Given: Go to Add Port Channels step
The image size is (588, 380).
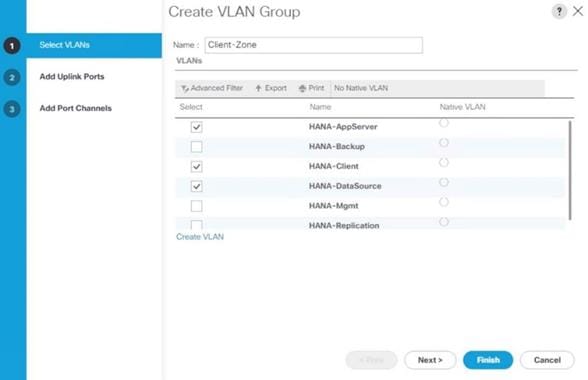Looking at the screenshot, I should click(x=76, y=108).
